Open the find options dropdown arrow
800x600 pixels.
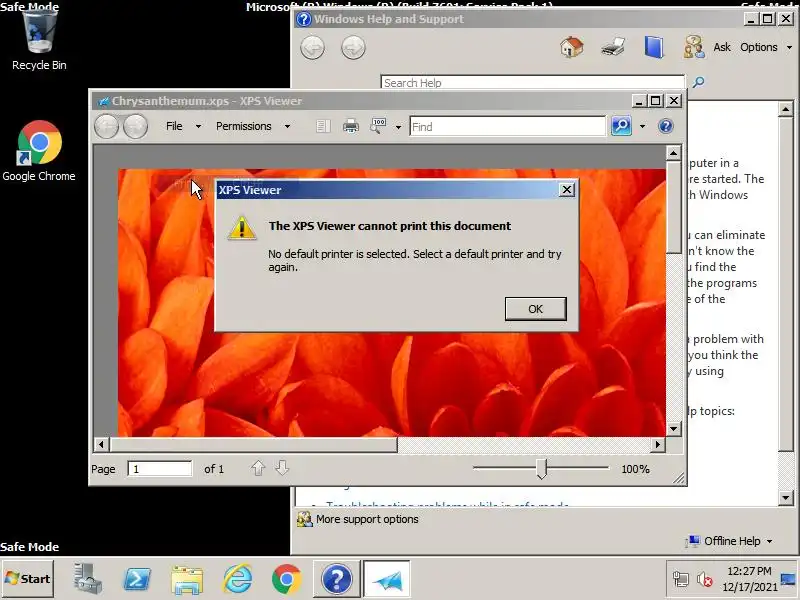(642, 127)
